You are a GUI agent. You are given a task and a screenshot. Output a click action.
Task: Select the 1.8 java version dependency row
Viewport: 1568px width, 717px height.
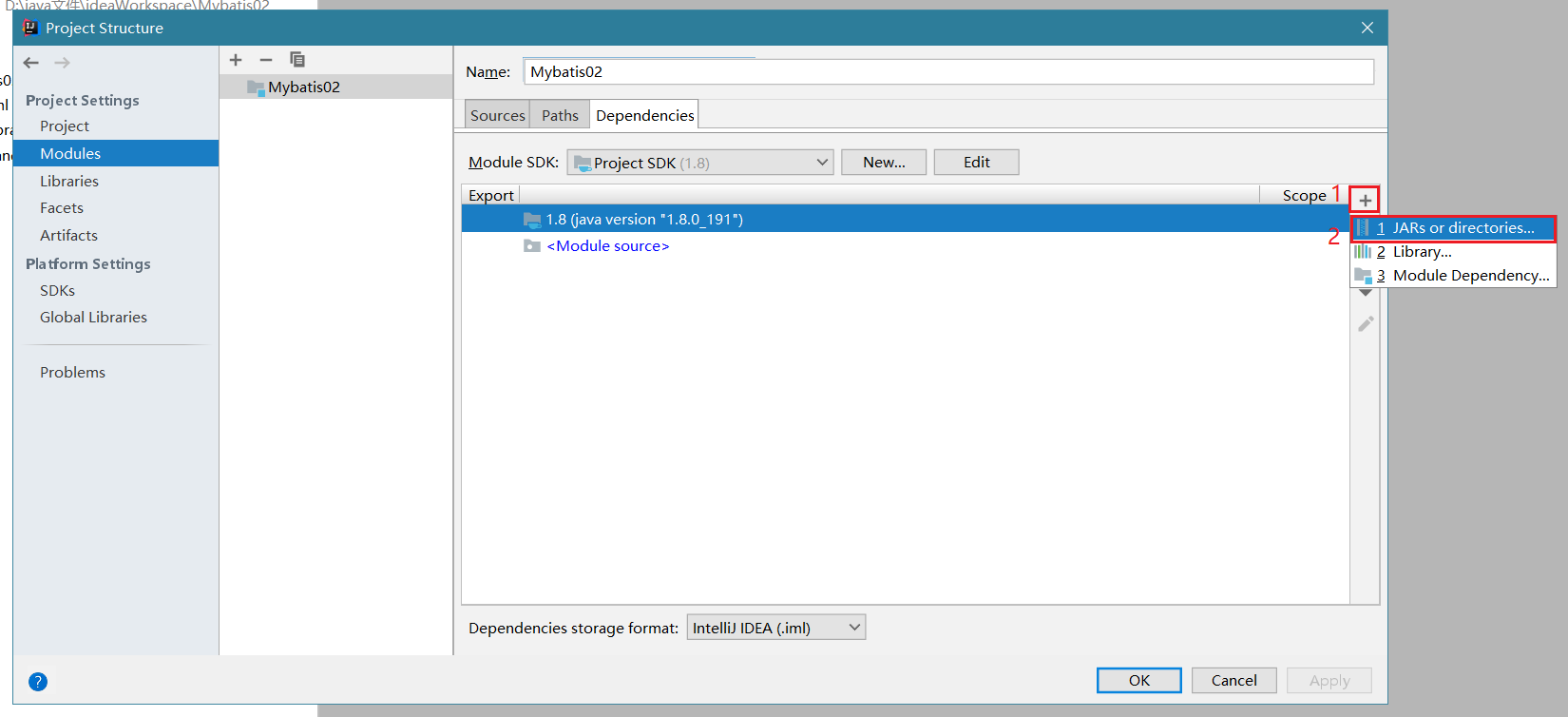[x=906, y=219]
